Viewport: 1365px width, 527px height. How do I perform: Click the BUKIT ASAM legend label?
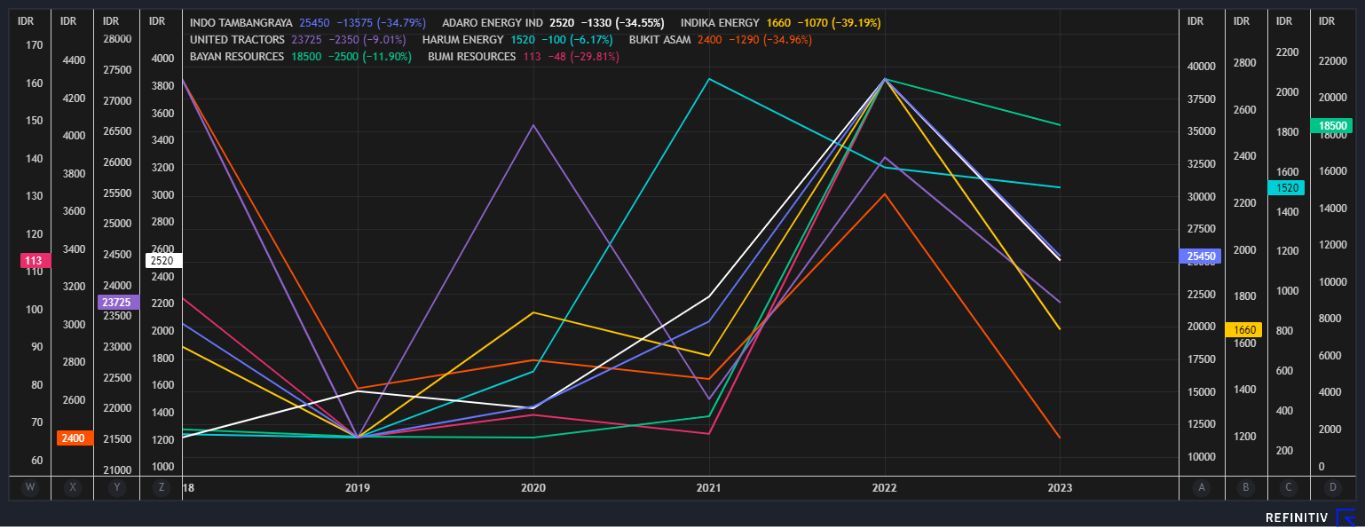[x=660, y=39]
